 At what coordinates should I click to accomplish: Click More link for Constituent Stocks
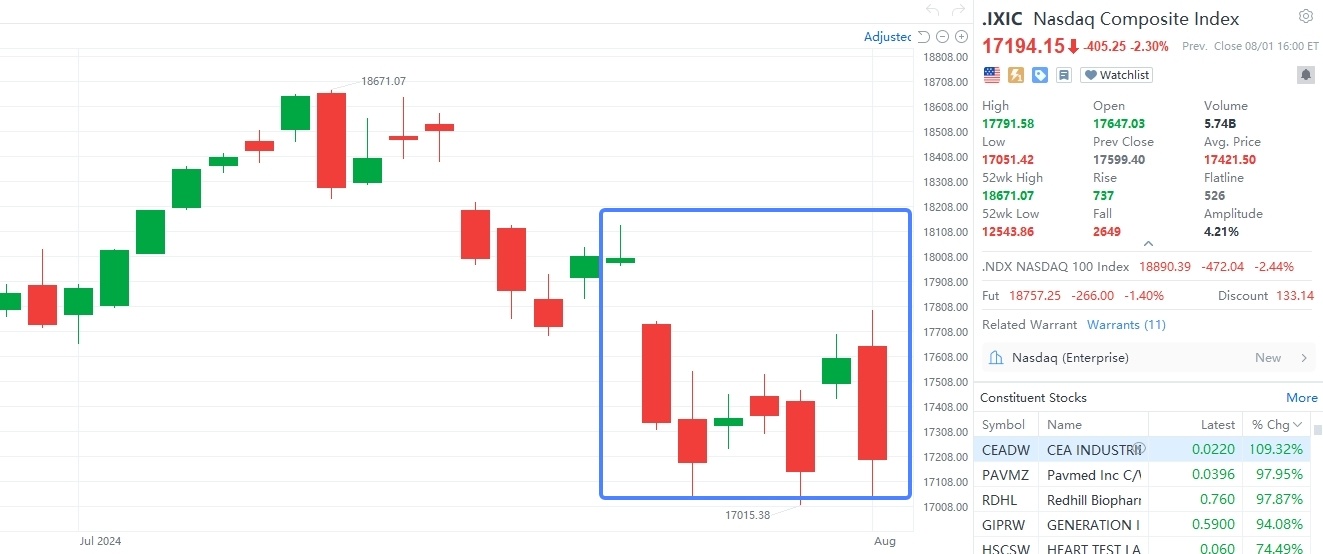[1301, 398]
